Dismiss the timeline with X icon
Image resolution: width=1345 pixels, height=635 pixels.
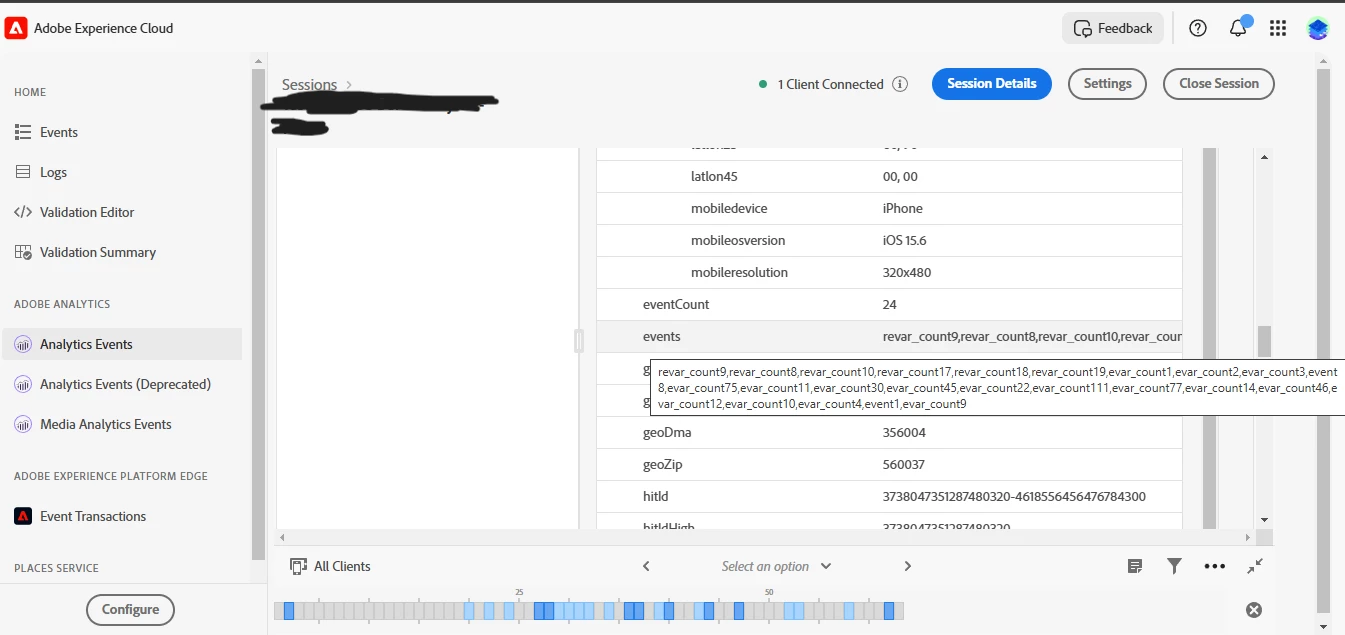1254,610
